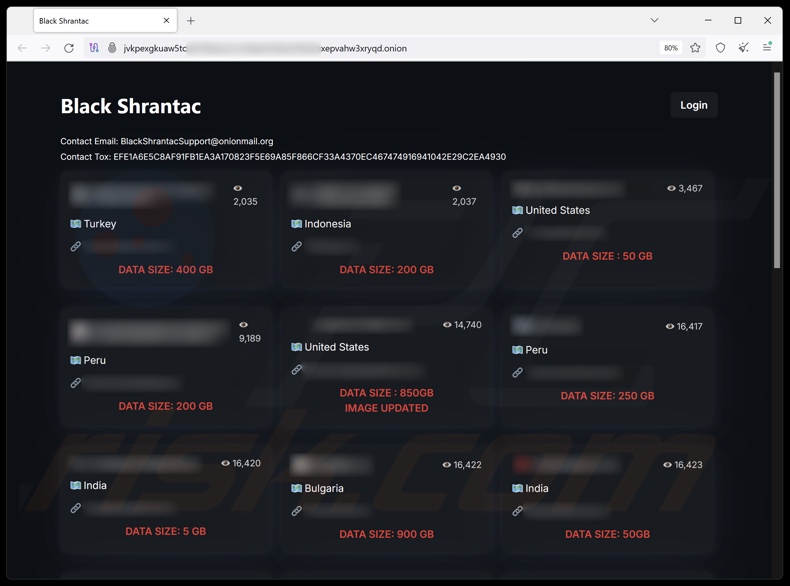This screenshot has width=790, height=586.
Task: Click the Indonesia country label
Action: (327, 224)
